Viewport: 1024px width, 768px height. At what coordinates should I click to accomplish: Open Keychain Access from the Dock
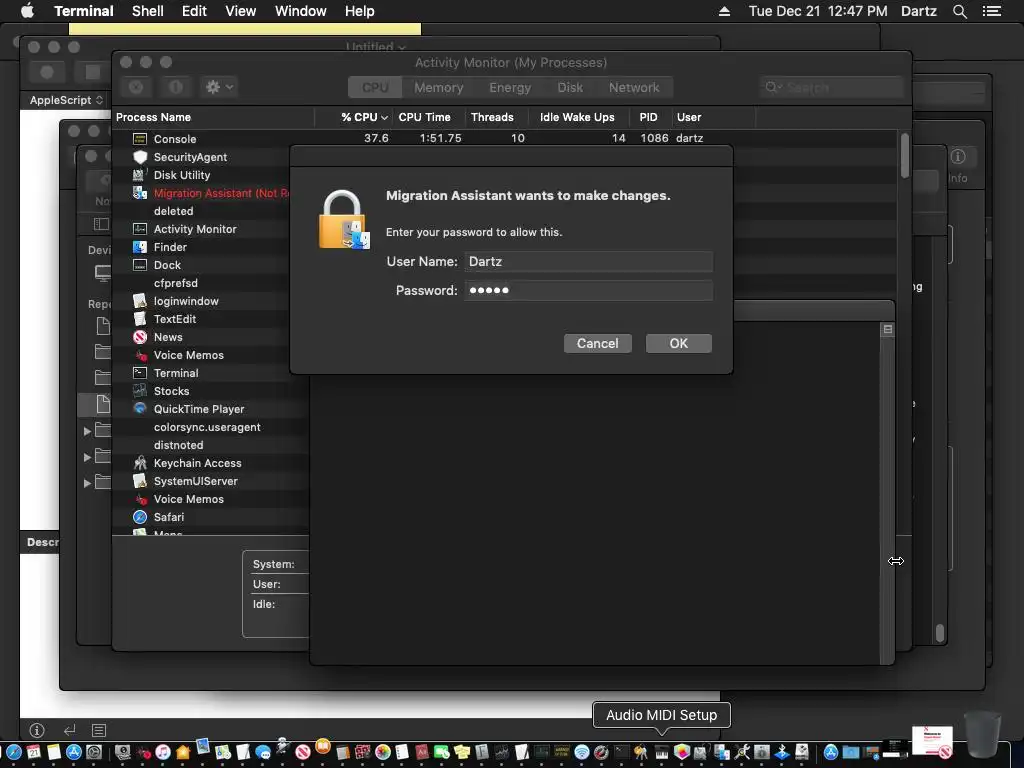click(x=641, y=752)
